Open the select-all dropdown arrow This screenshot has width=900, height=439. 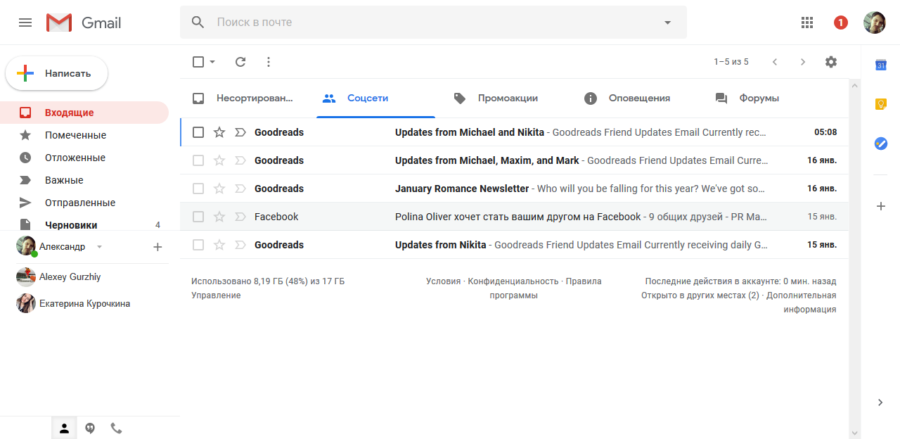point(213,62)
